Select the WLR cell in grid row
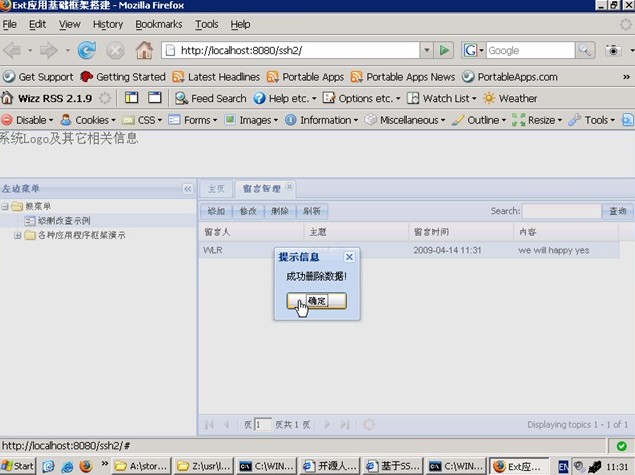 [251, 250]
